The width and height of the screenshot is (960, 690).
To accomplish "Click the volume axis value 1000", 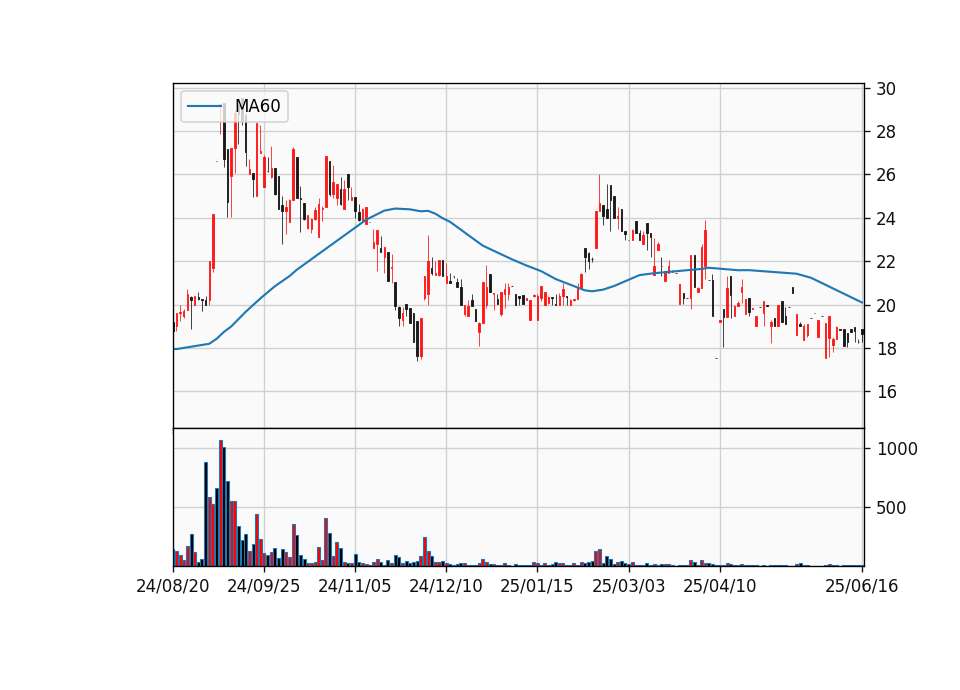I will pyautogui.click(x=897, y=449).
